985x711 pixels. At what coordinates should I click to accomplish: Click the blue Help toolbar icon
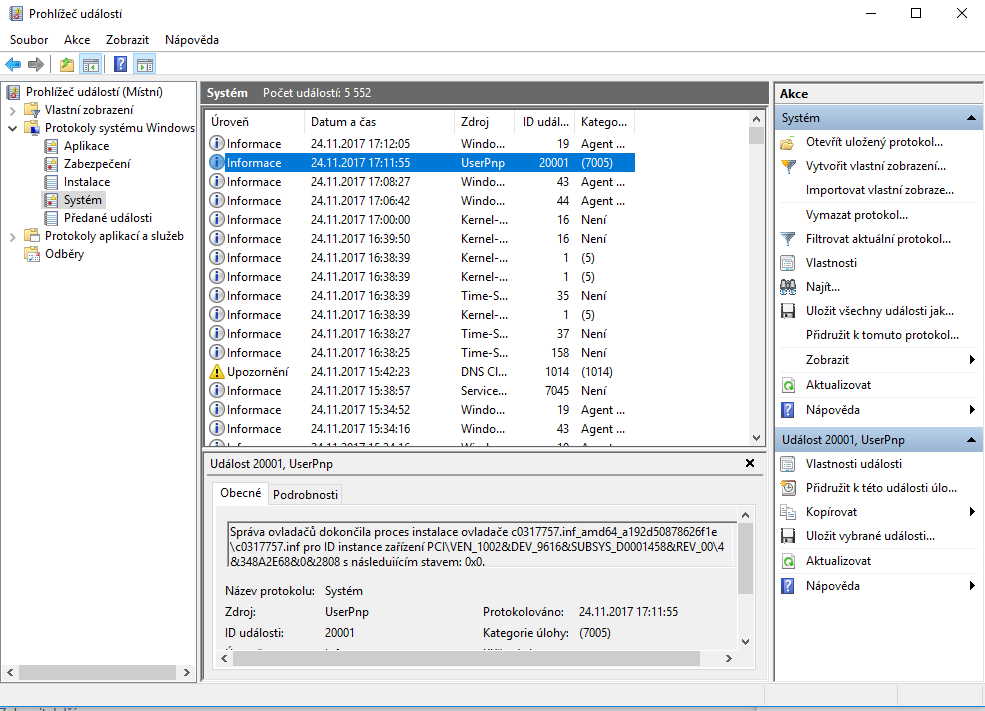click(x=120, y=65)
